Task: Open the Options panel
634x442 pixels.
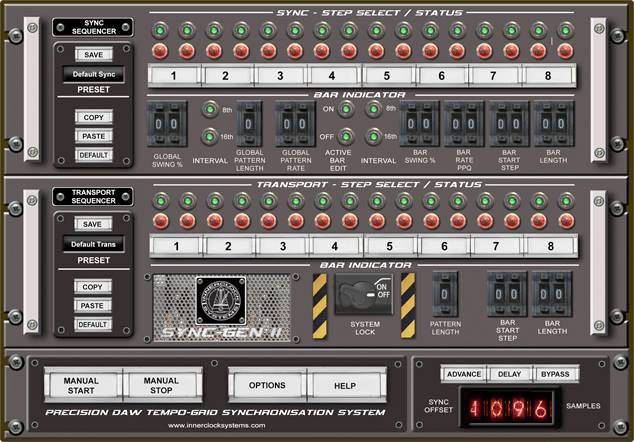Action: 267,385
